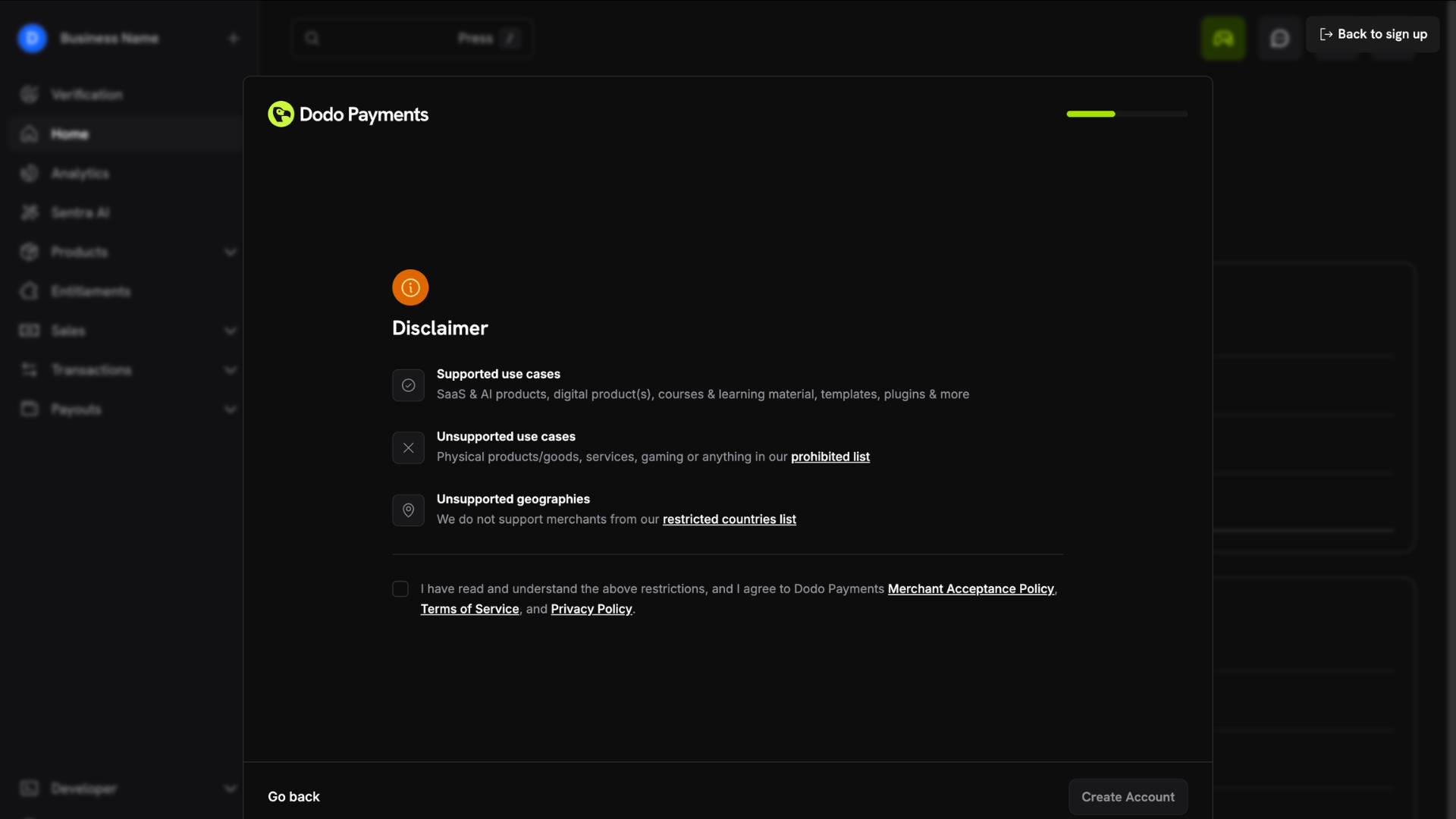Image resolution: width=1456 pixels, height=819 pixels.
Task: Open the Privacy Policy link
Action: [x=591, y=609]
